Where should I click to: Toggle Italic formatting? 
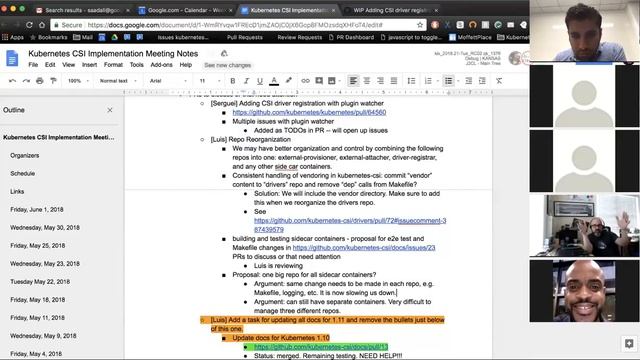(x=246, y=81)
